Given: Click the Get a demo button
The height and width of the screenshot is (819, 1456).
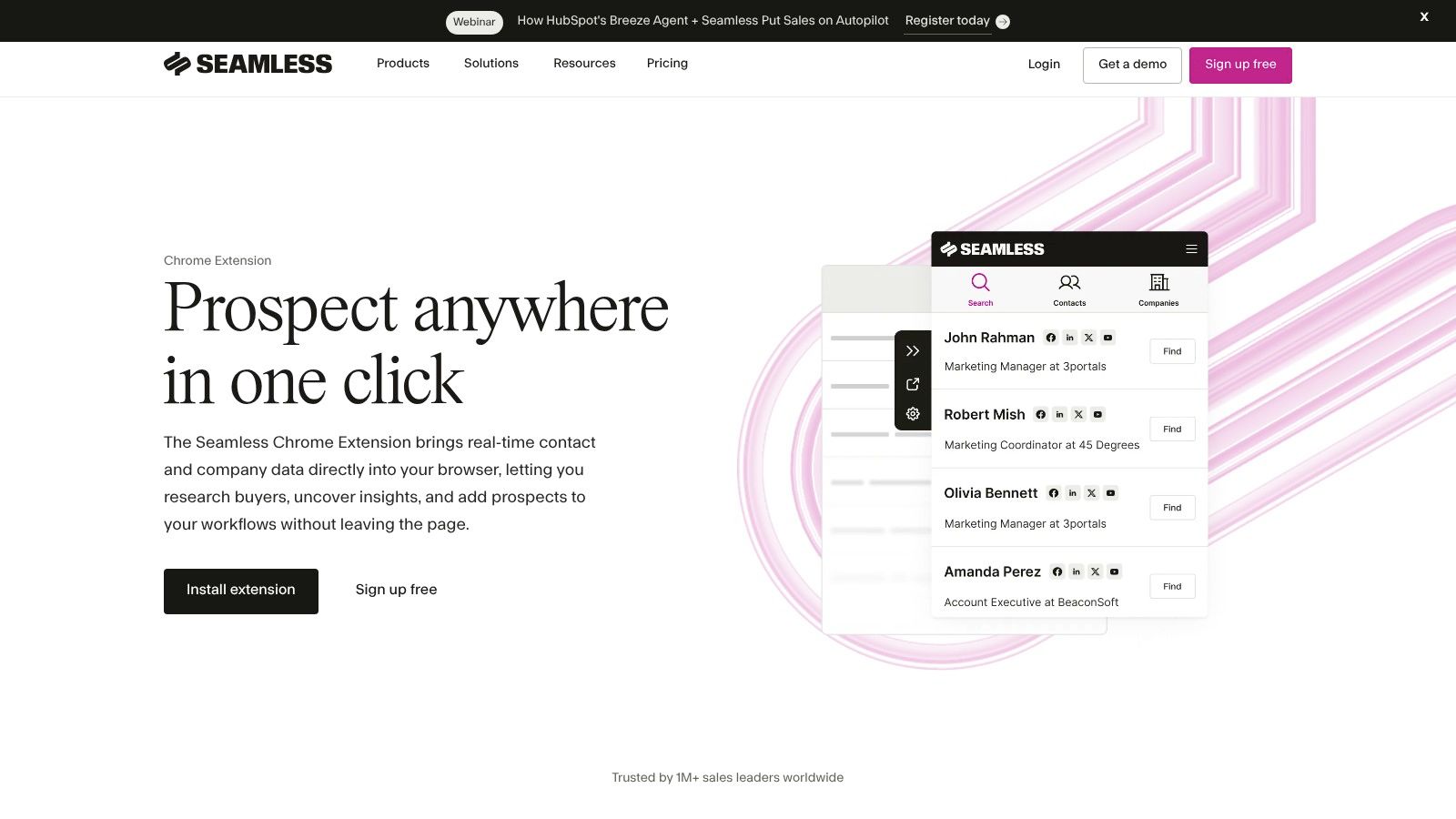Looking at the screenshot, I should [1132, 66].
